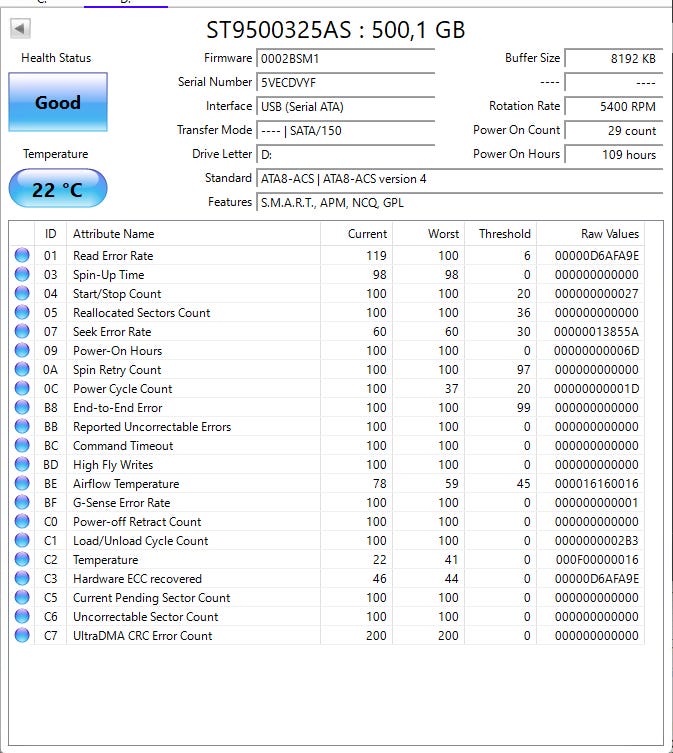Click the status orb for High Fly Writes
673x753 pixels.
coord(22,464)
